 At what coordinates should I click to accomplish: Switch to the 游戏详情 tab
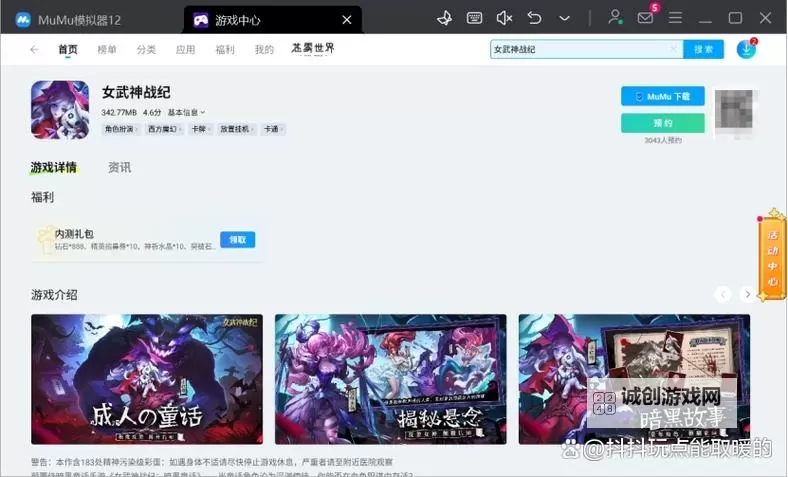(54, 167)
